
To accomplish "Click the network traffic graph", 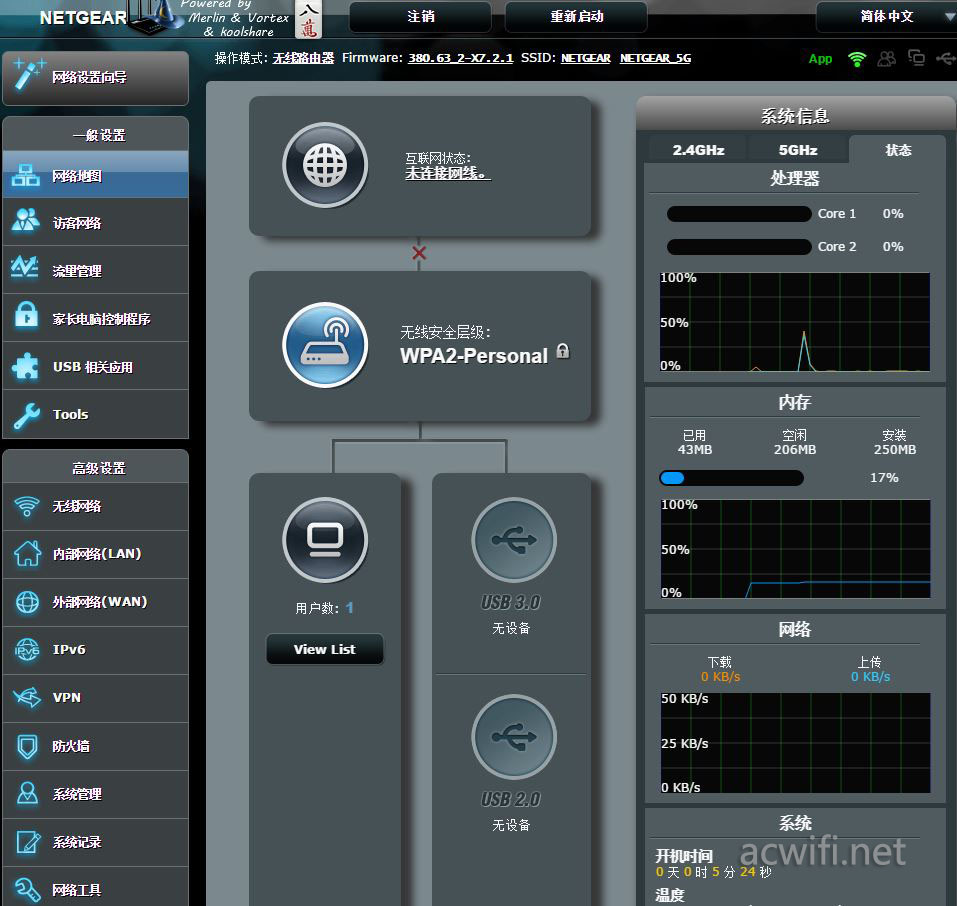I will click(795, 743).
